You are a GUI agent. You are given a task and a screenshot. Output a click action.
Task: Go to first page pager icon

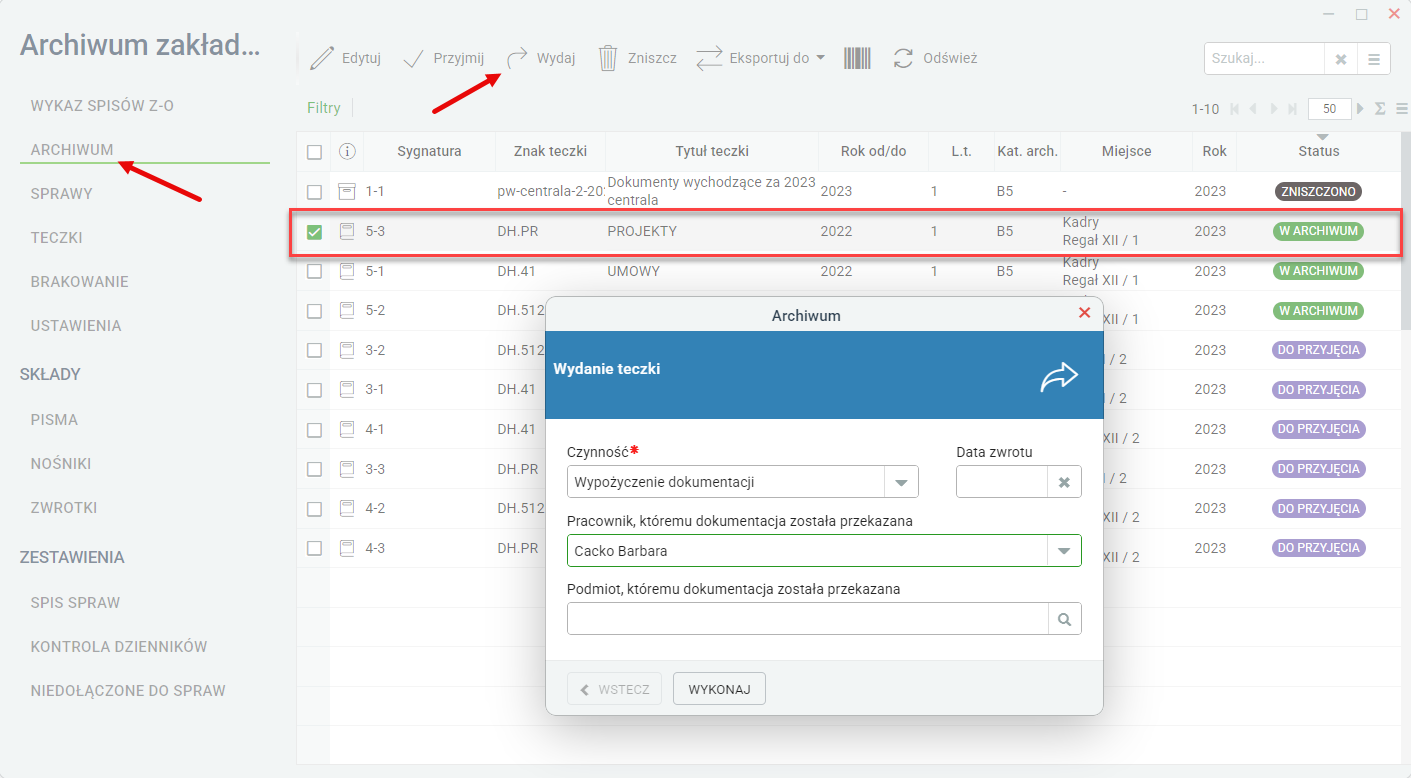(x=1234, y=109)
